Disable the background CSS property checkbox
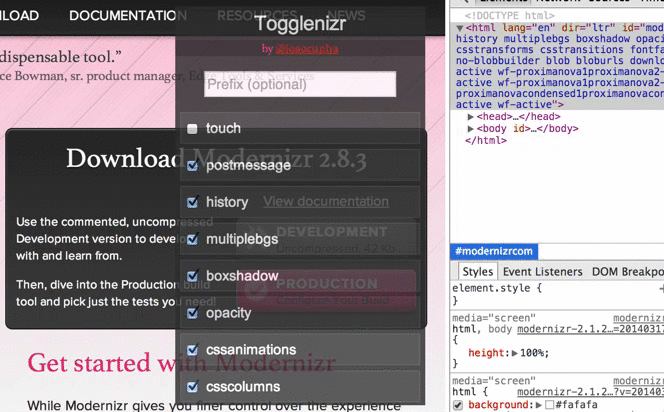 [x=458, y=405]
